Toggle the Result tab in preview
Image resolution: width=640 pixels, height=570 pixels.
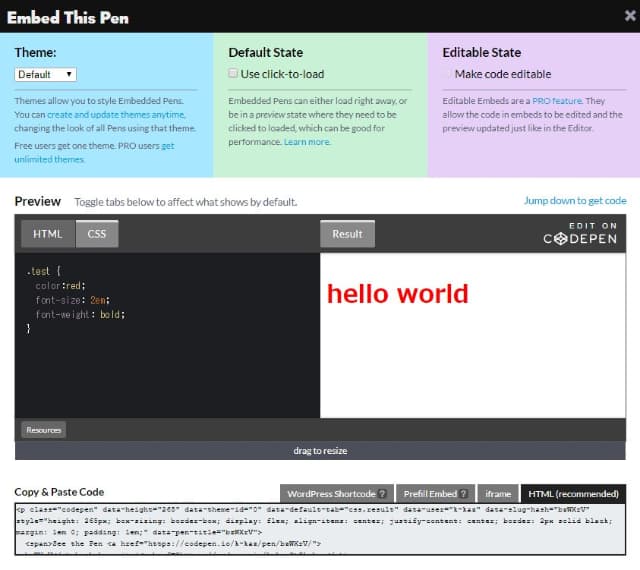click(x=347, y=234)
